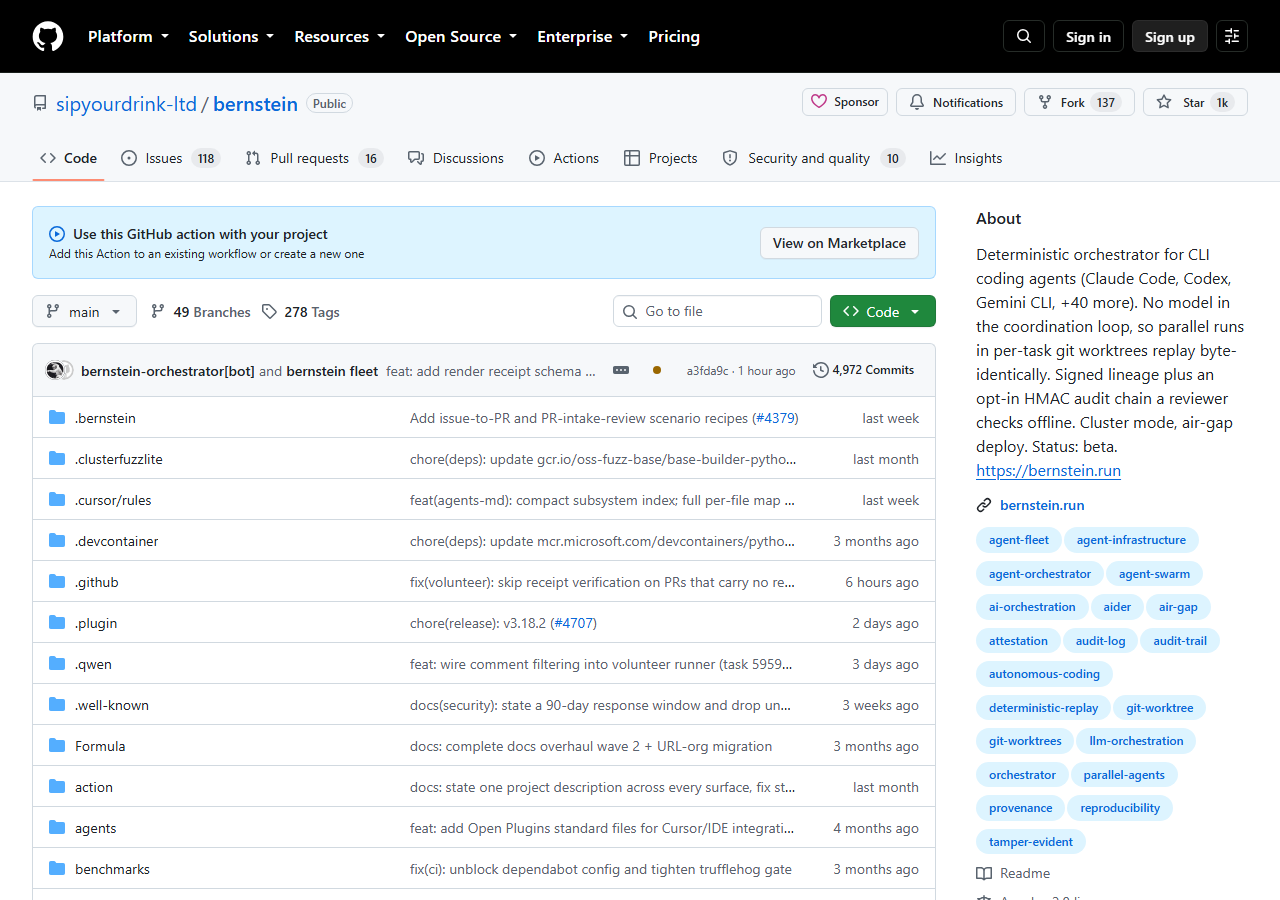Screen dimensions: 1280x900
Task: View the pending commit status dot
Action: click(x=656, y=370)
